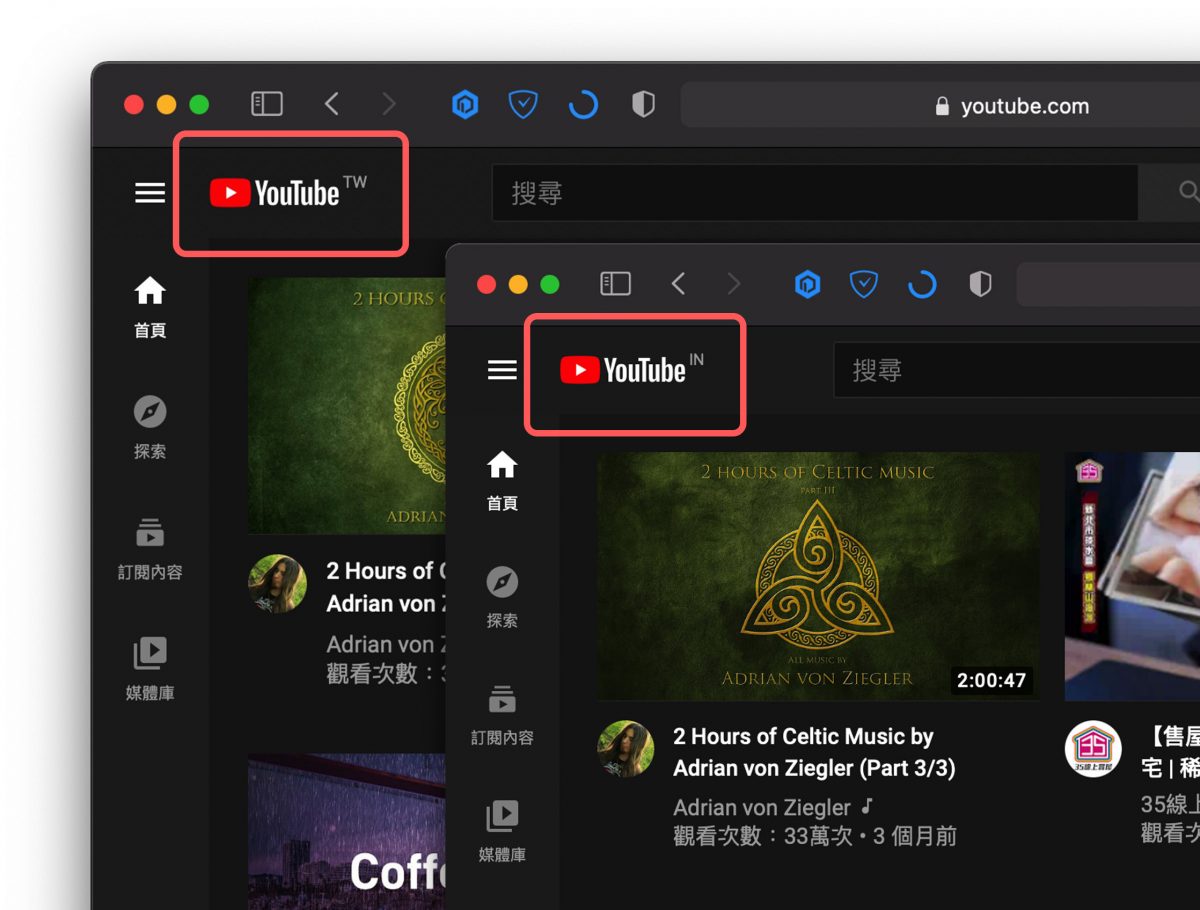Click 35線上賞屋 channel avatar in front window

point(1093,749)
